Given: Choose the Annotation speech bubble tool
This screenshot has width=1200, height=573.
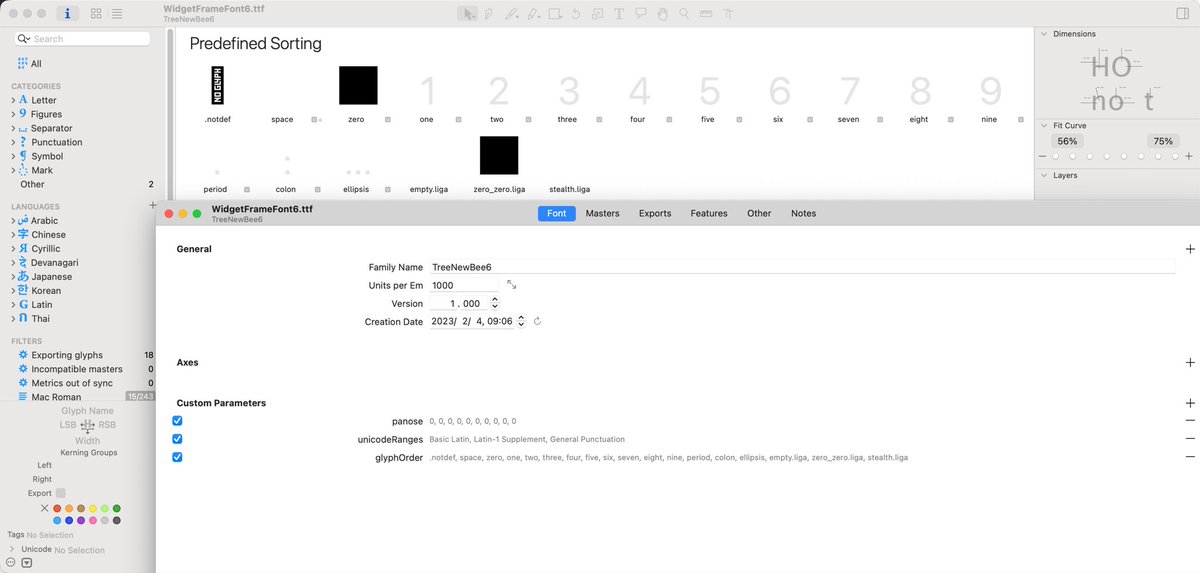Looking at the screenshot, I should [x=641, y=14].
